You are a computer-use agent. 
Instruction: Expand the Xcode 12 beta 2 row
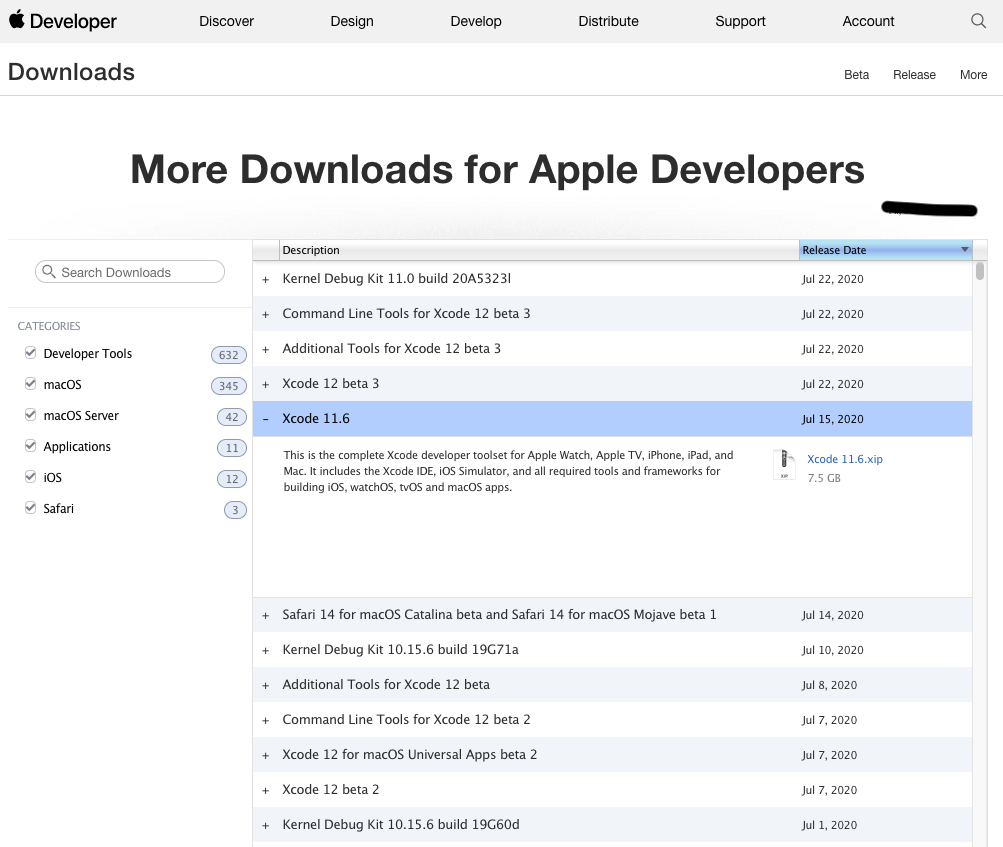point(265,791)
